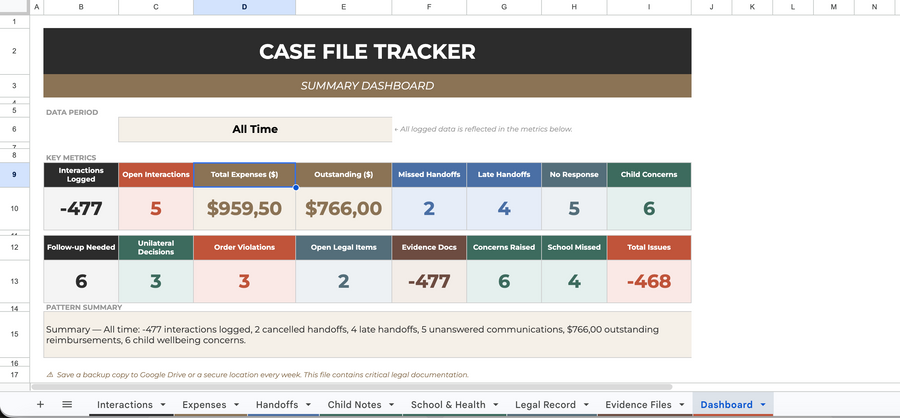Image resolution: width=900 pixels, height=418 pixels.
Task: Click the 'KEY METRICS' label
Action: [x=71, y=157]
